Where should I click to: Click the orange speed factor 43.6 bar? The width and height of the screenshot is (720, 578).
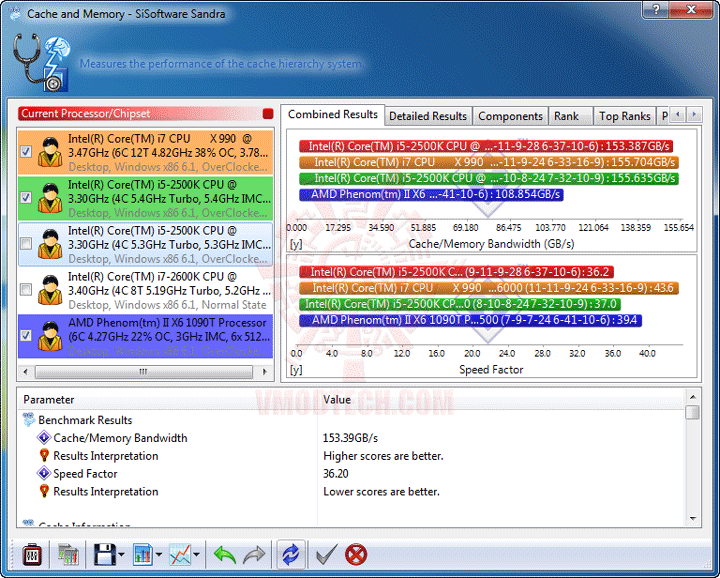(x=489, y=288)
